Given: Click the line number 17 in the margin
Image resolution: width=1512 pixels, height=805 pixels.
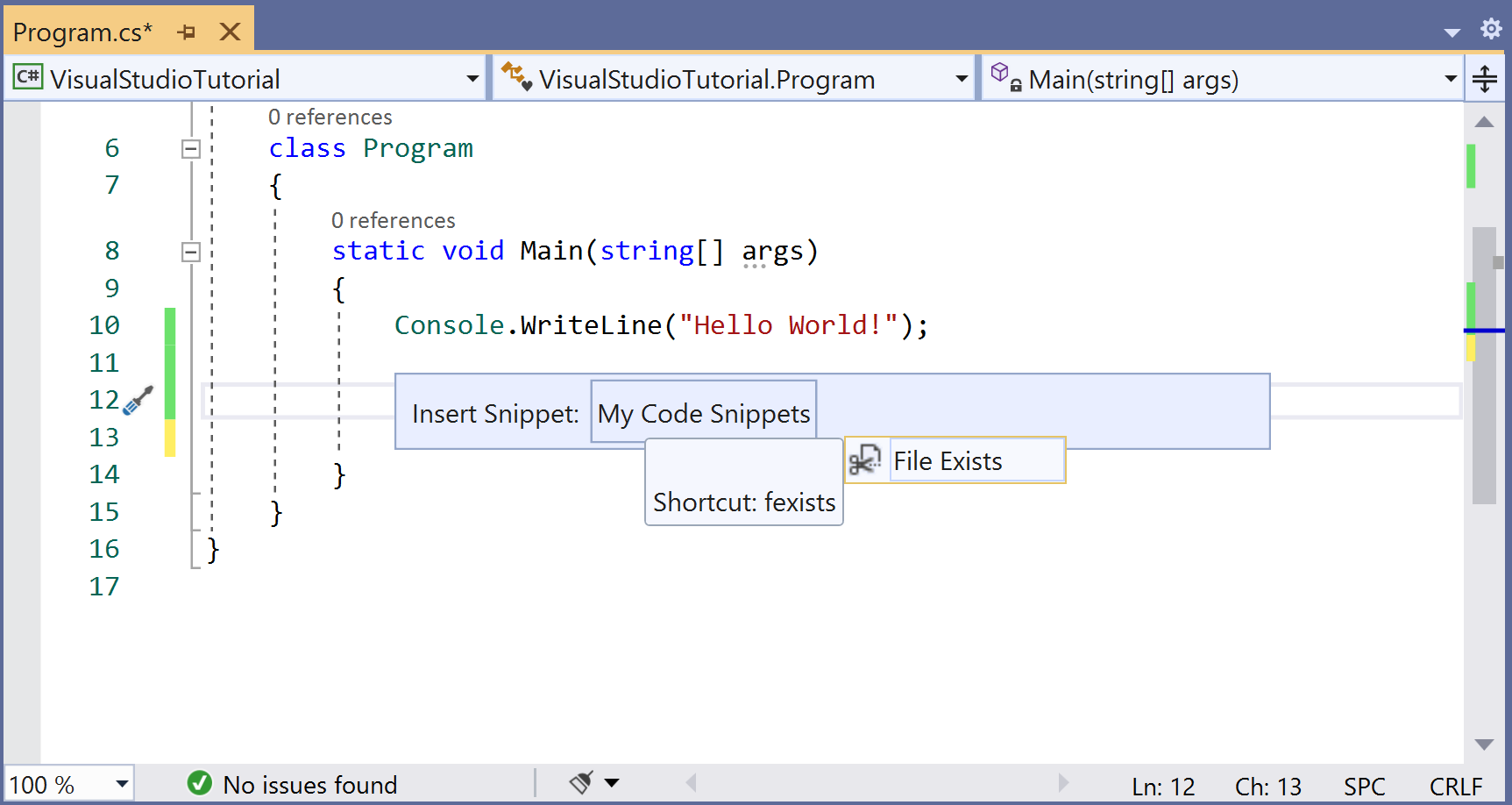Looking at the screenshot, I should [104, 587].
